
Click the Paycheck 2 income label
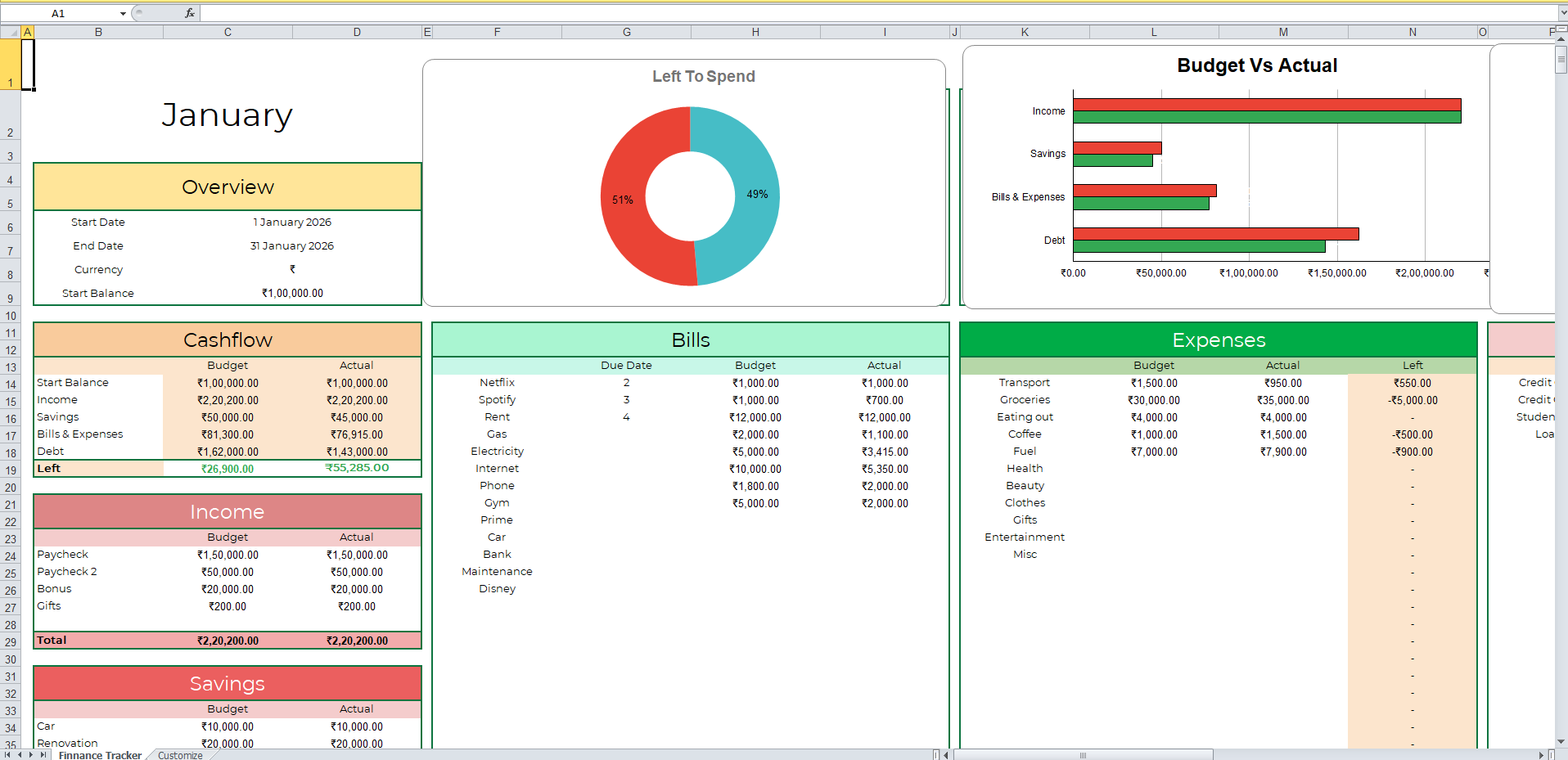click(x=67, y=572)
